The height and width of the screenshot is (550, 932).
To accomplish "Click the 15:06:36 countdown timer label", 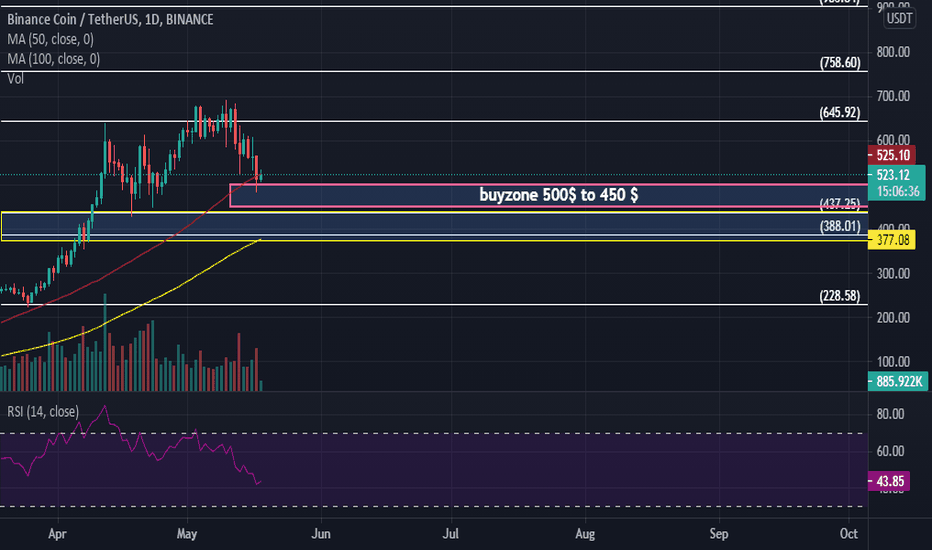I will click(x=898, y=191).
